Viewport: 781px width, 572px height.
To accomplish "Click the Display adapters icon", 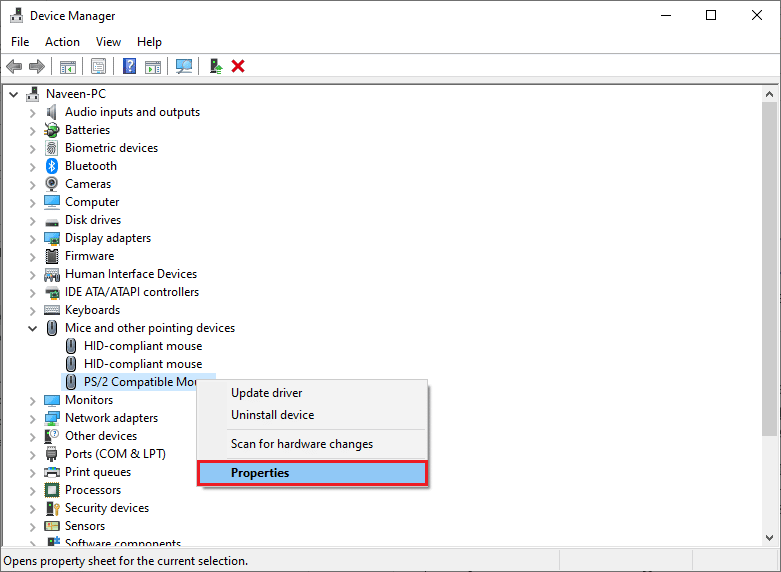I will pyautogui.click(x=52, y=238).
